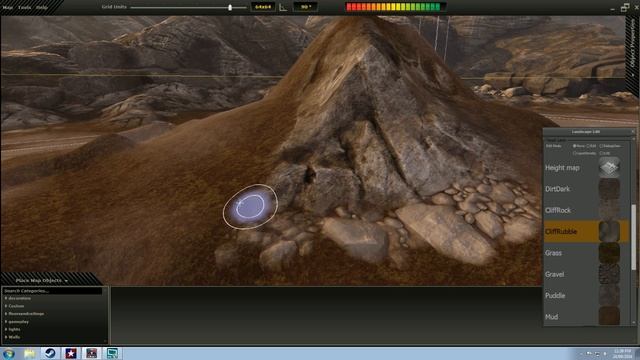Screen dimensions: 640x360
Task: Open the star icon app in taskbar
Action: pyautogui.click(x=71, y=353)
